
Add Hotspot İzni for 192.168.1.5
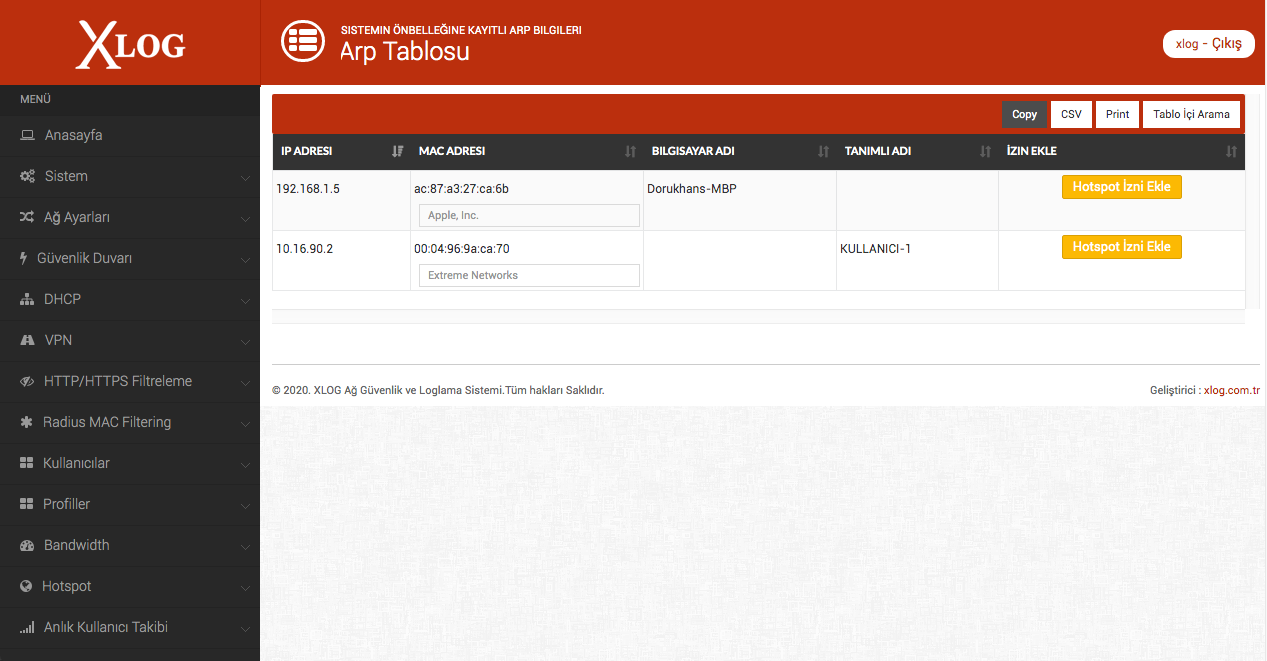(x=1121, y=187)
